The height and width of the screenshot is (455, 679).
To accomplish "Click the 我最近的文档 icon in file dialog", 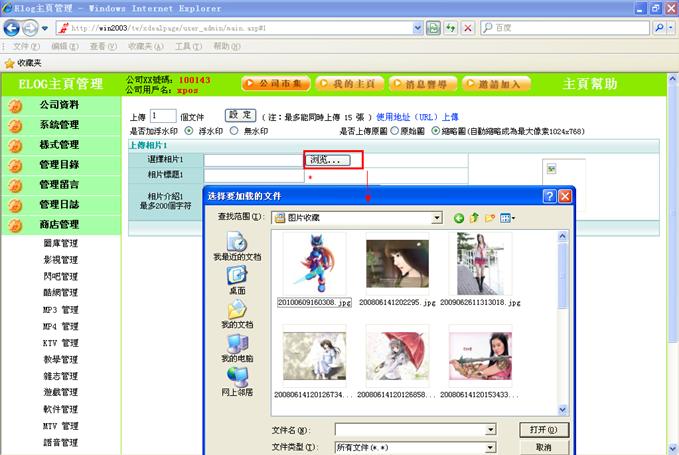I will click(x=237, y=244).
